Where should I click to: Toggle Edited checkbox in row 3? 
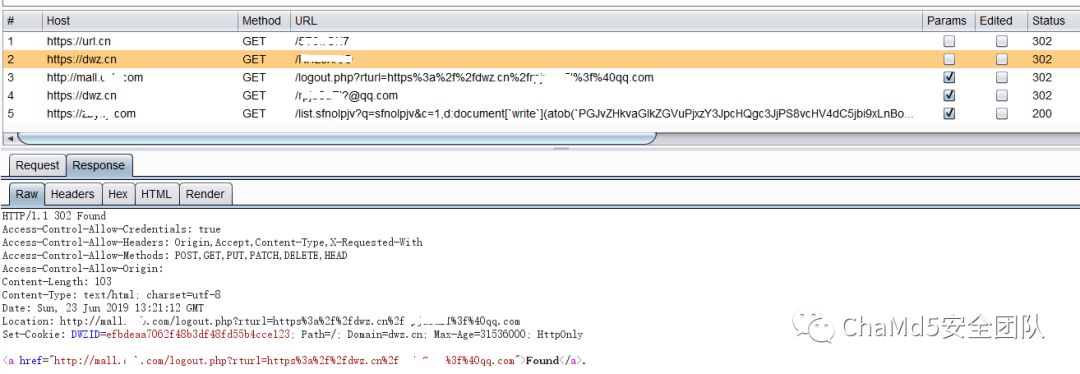pyautogui.click(x=1001, y=77)
